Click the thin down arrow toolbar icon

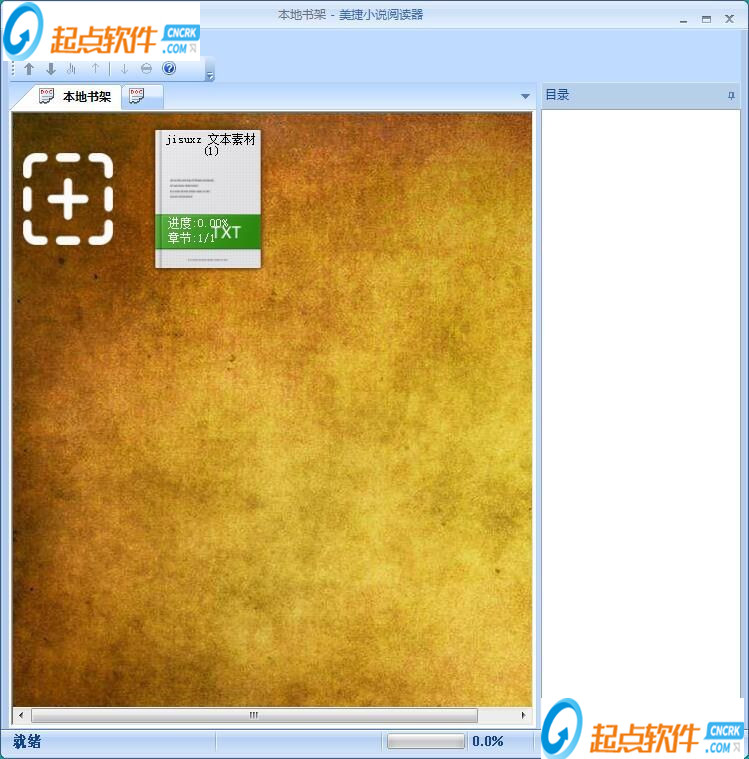[x=124, y=69]
